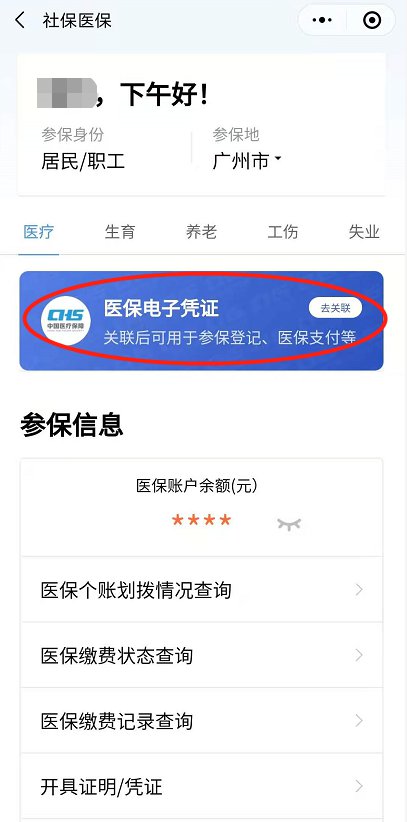Tap the 医保电子凭证 banner title
Image resolution: width=407 pixels, height=822 pixels.
[x=161, y=308]
